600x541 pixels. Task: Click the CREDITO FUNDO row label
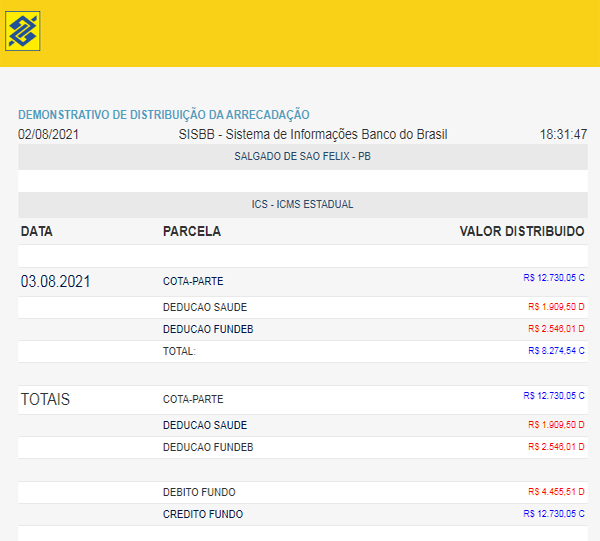click(203, 514)
